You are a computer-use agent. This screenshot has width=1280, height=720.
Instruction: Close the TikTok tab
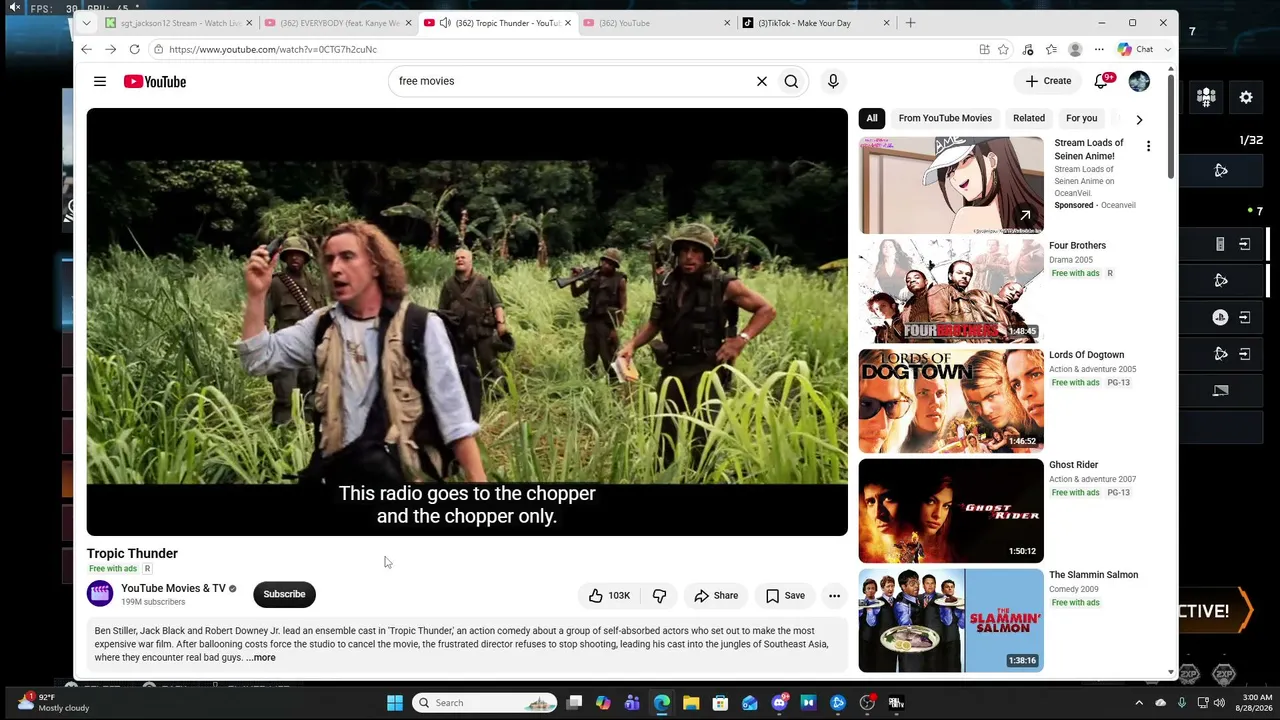pyautogui.click(x=887, y=23)
